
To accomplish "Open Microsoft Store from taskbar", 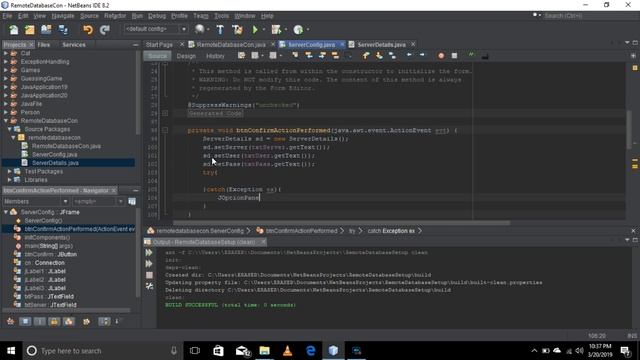I will [218, 351].
